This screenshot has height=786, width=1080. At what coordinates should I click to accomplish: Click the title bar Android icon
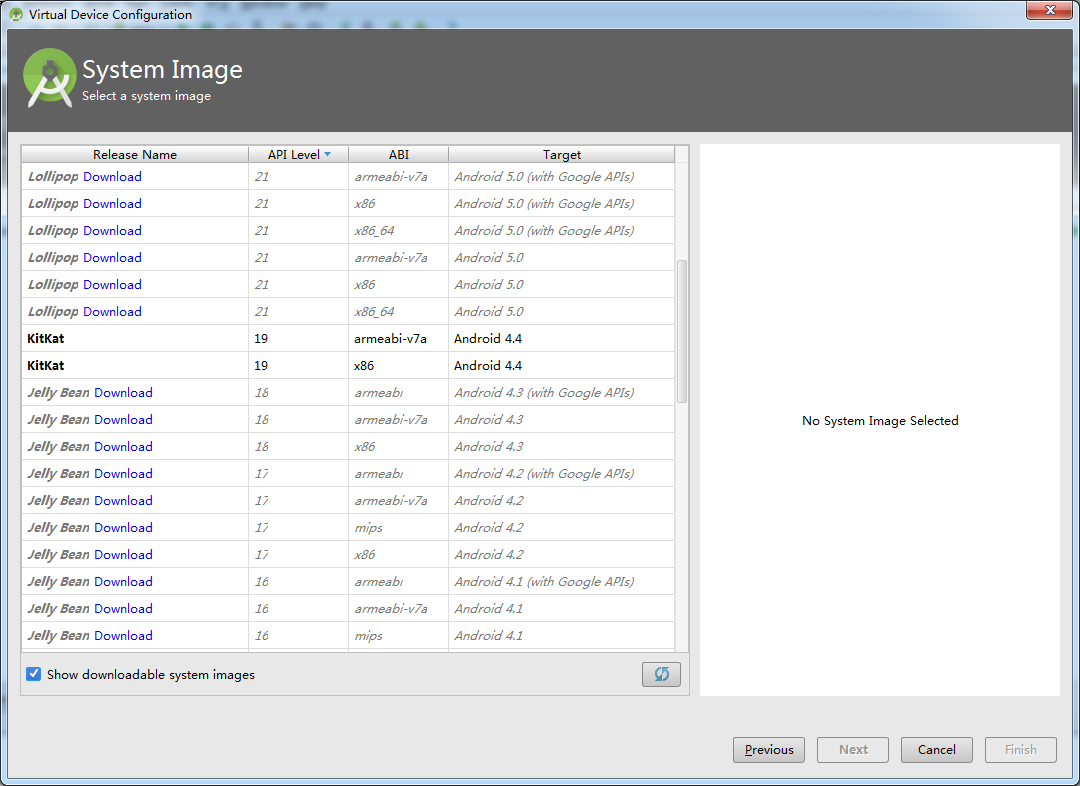16,15
